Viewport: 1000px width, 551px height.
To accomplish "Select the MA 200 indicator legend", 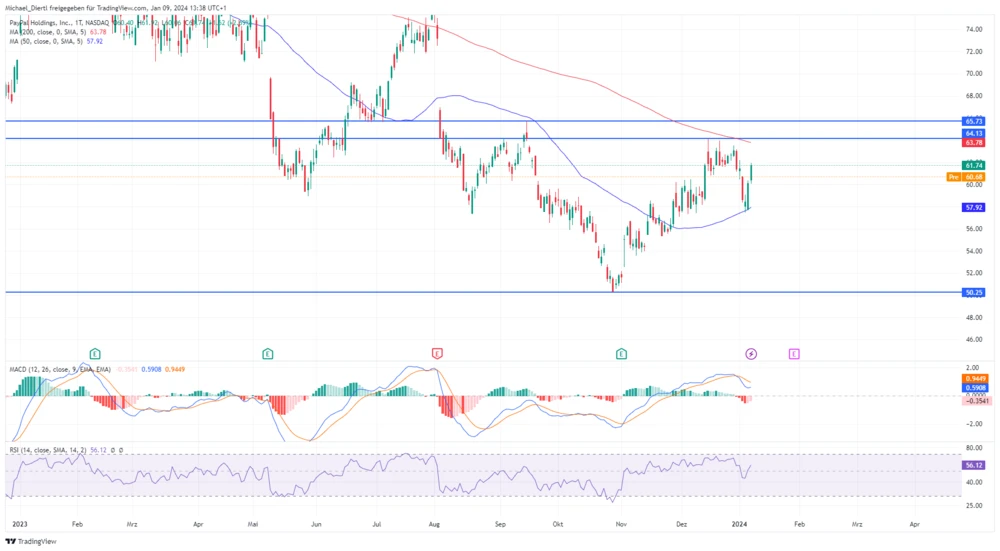I will tap(57, 32).
